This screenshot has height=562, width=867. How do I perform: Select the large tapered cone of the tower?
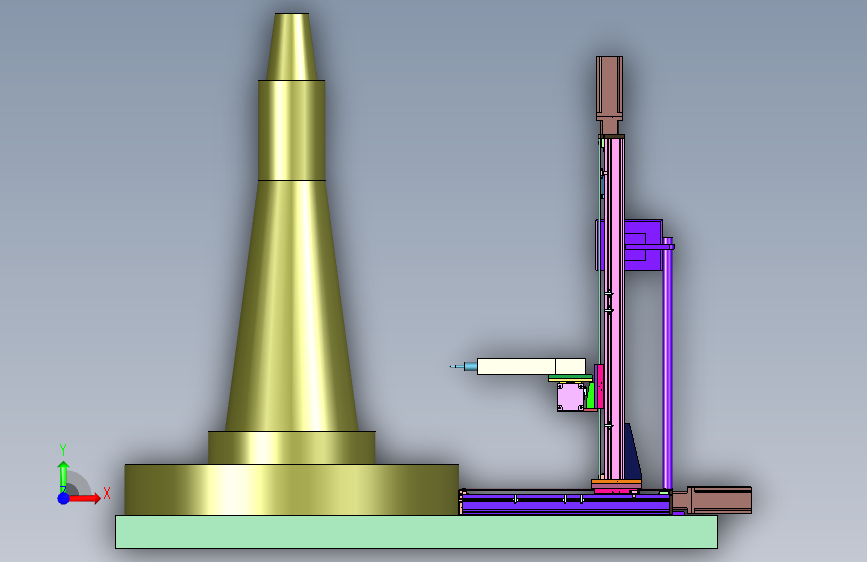point(291,306)
